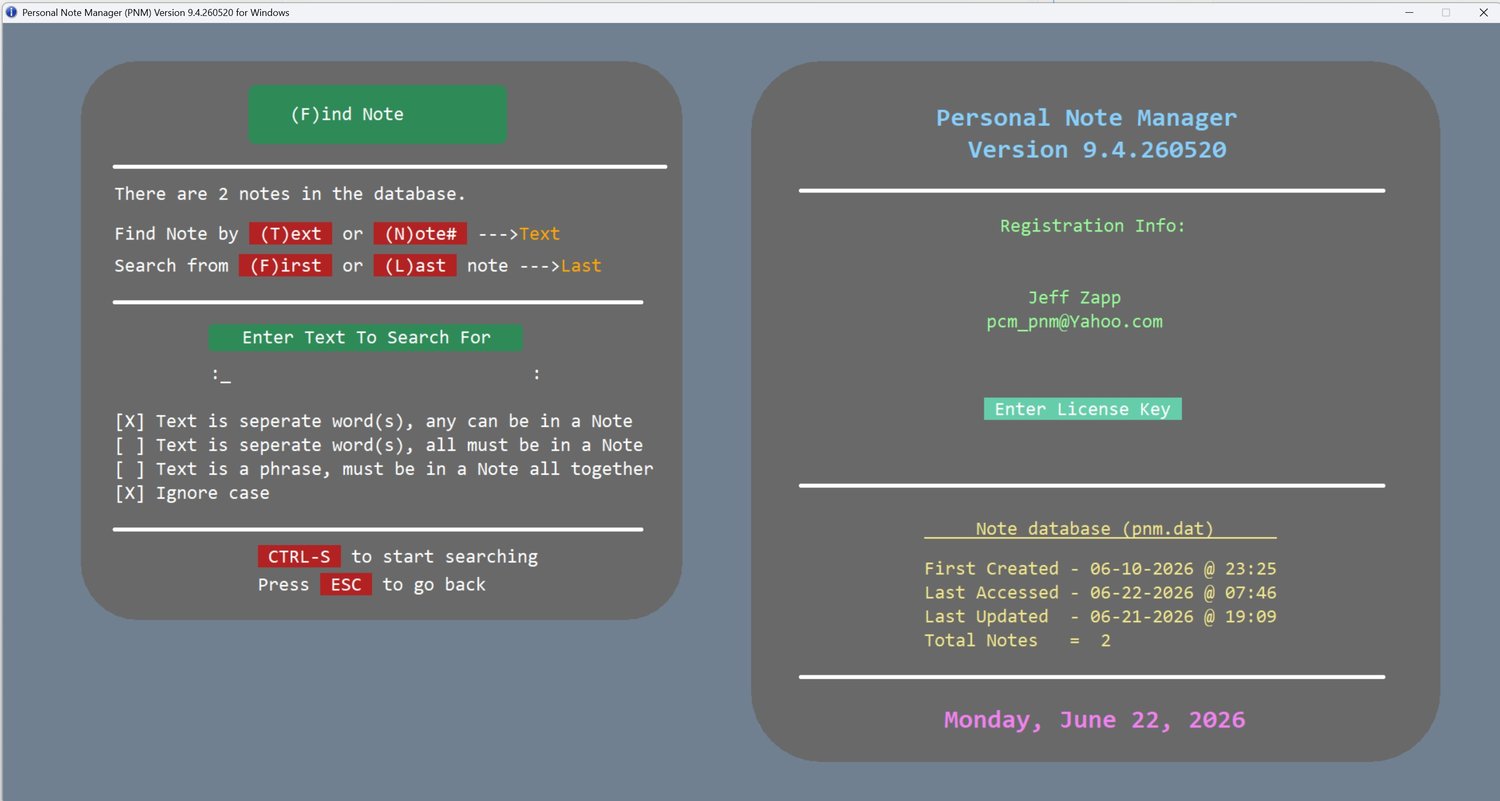Click the orange 'Text' mode indicator
The width and height of the screenshot is (1500, 801).
coord(539,234)
